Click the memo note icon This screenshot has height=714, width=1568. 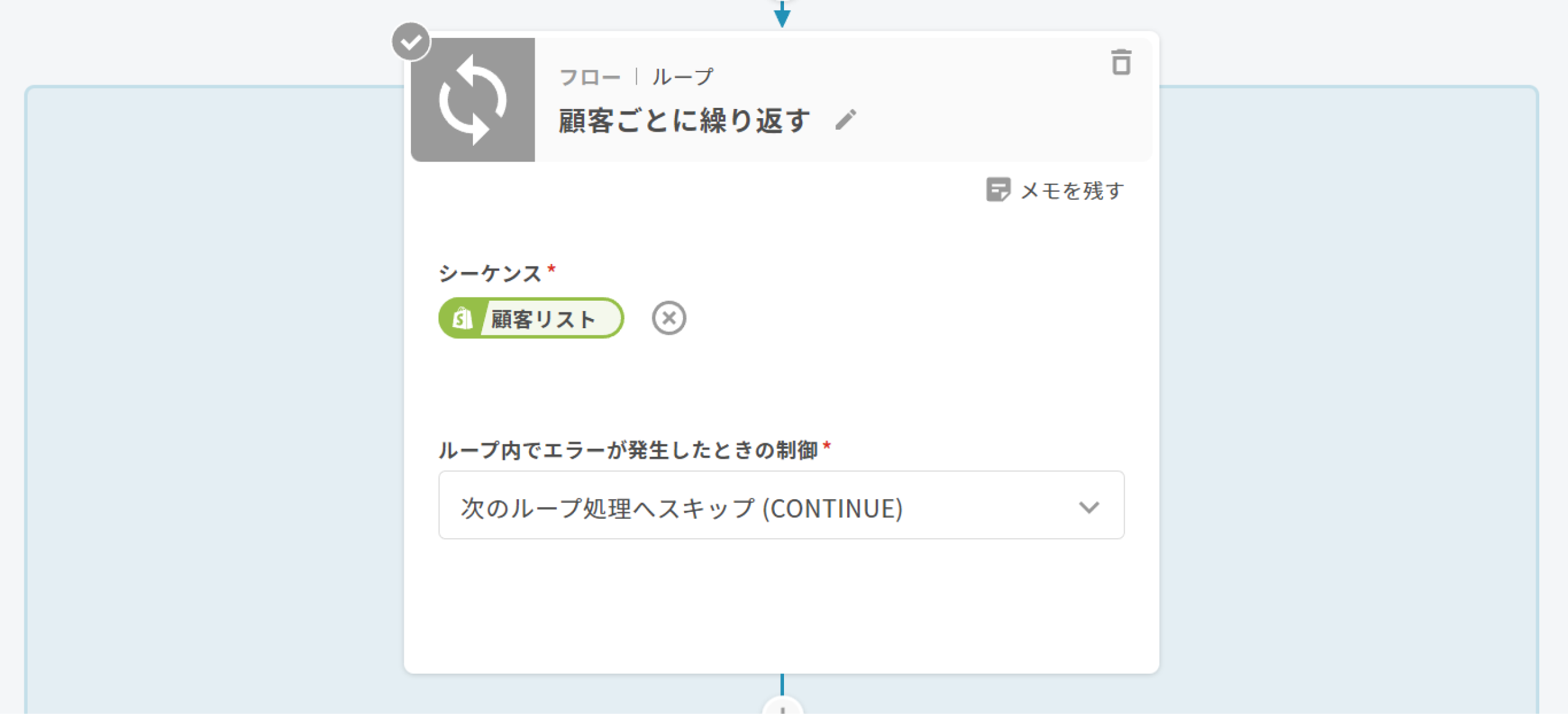998,190
